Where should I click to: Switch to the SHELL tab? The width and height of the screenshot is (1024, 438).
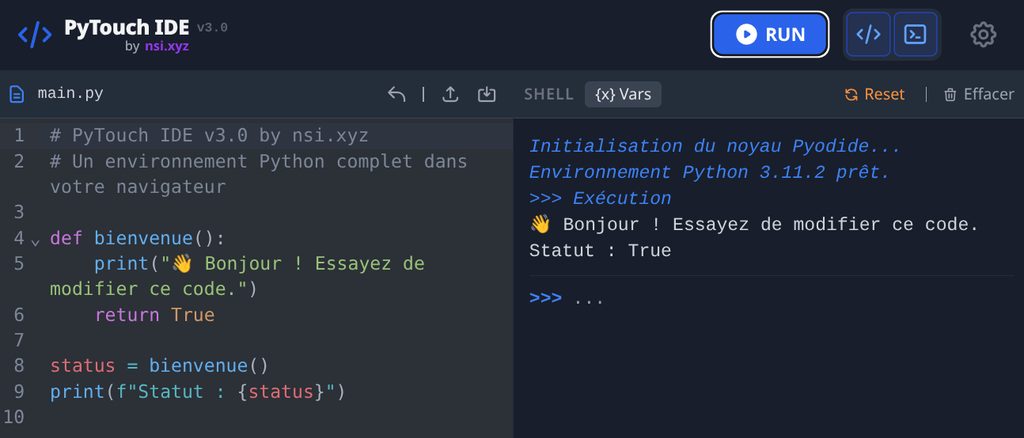548,94
